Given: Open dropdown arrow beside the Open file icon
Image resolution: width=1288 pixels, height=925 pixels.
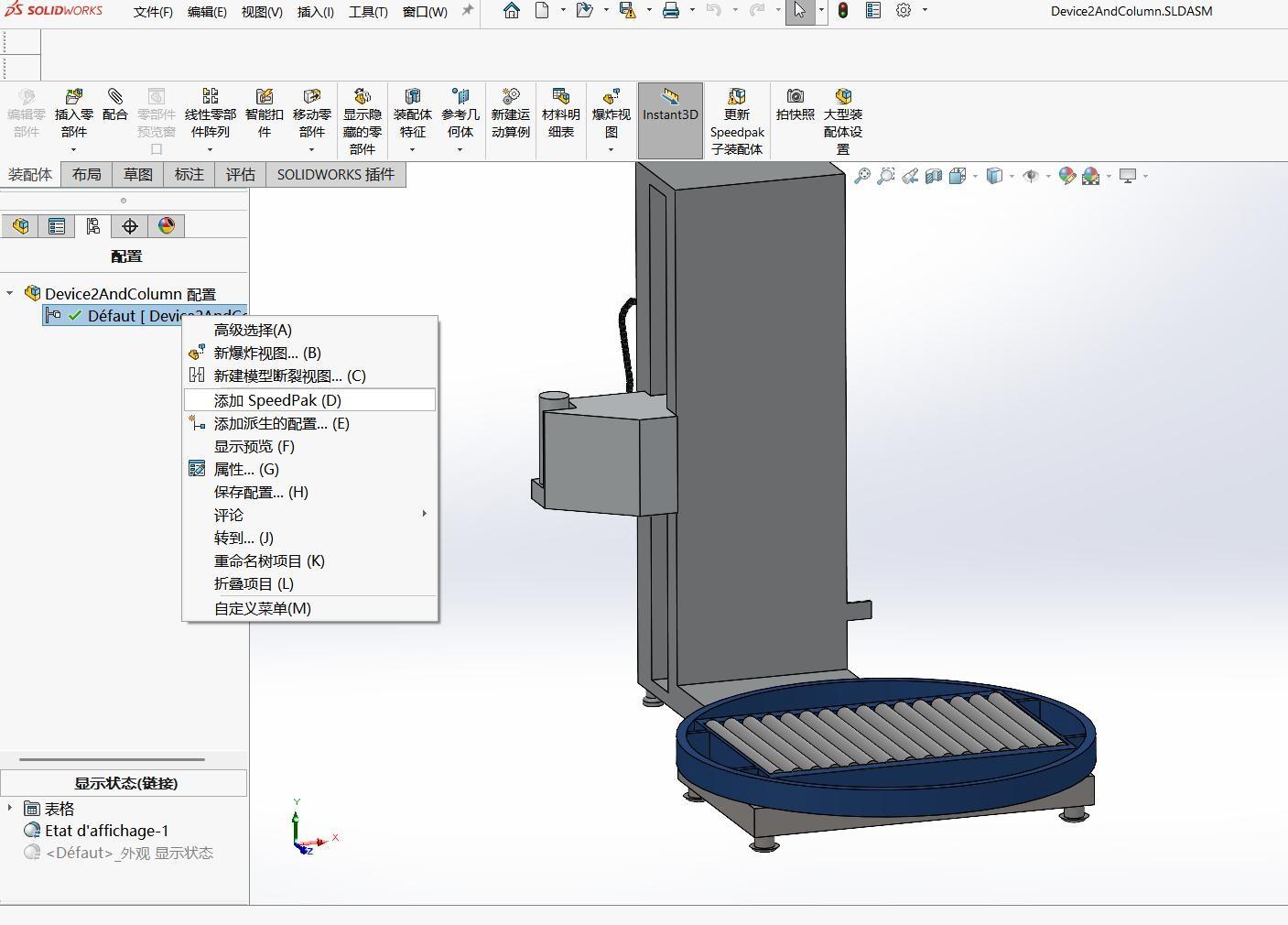Looking at the screenshot, I should [x=605, y=10].
